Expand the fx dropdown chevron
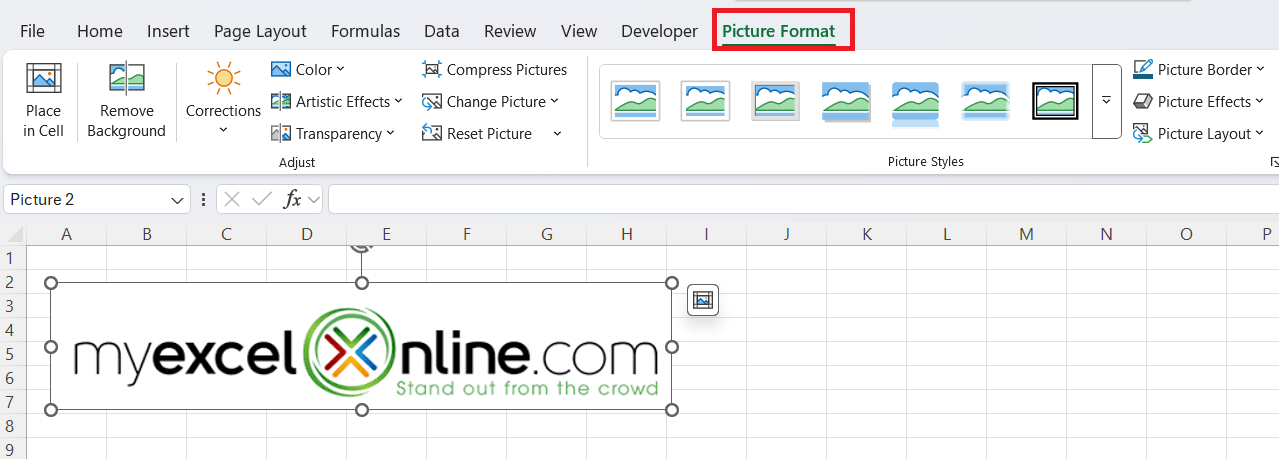The image size is (1279, 459). pos(313,200)
